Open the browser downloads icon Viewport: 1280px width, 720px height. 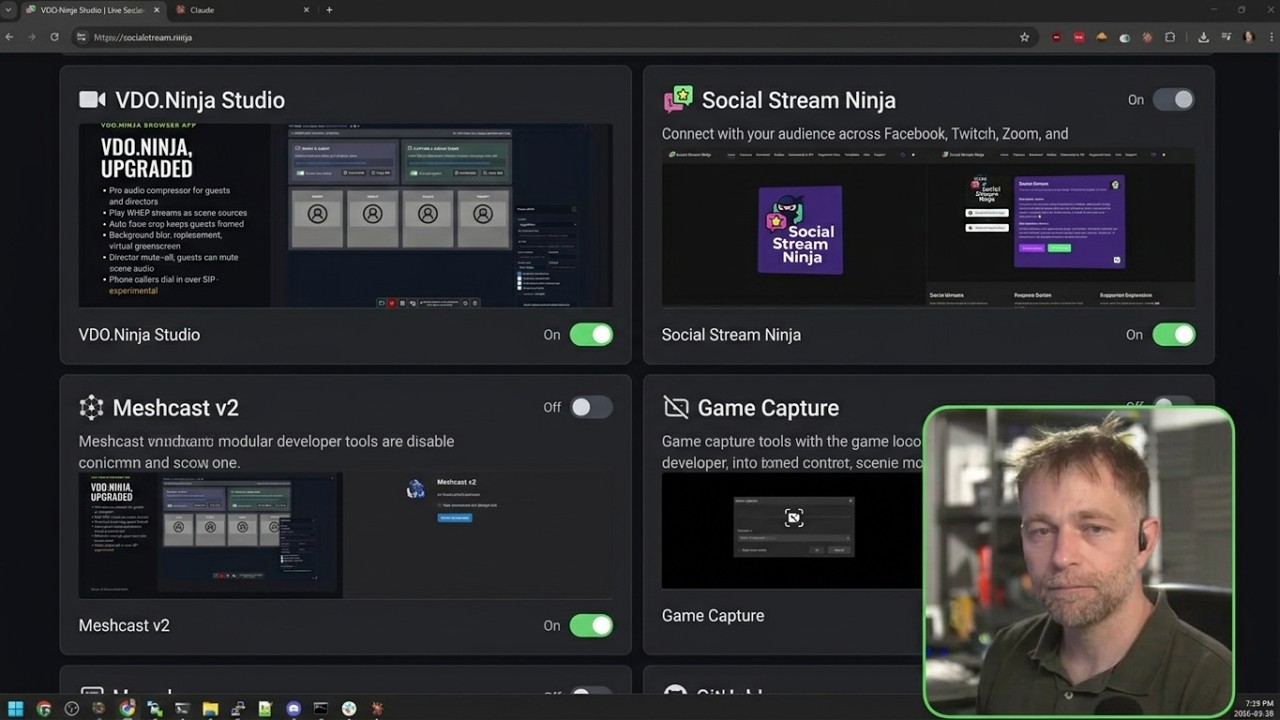(1203, 37)
